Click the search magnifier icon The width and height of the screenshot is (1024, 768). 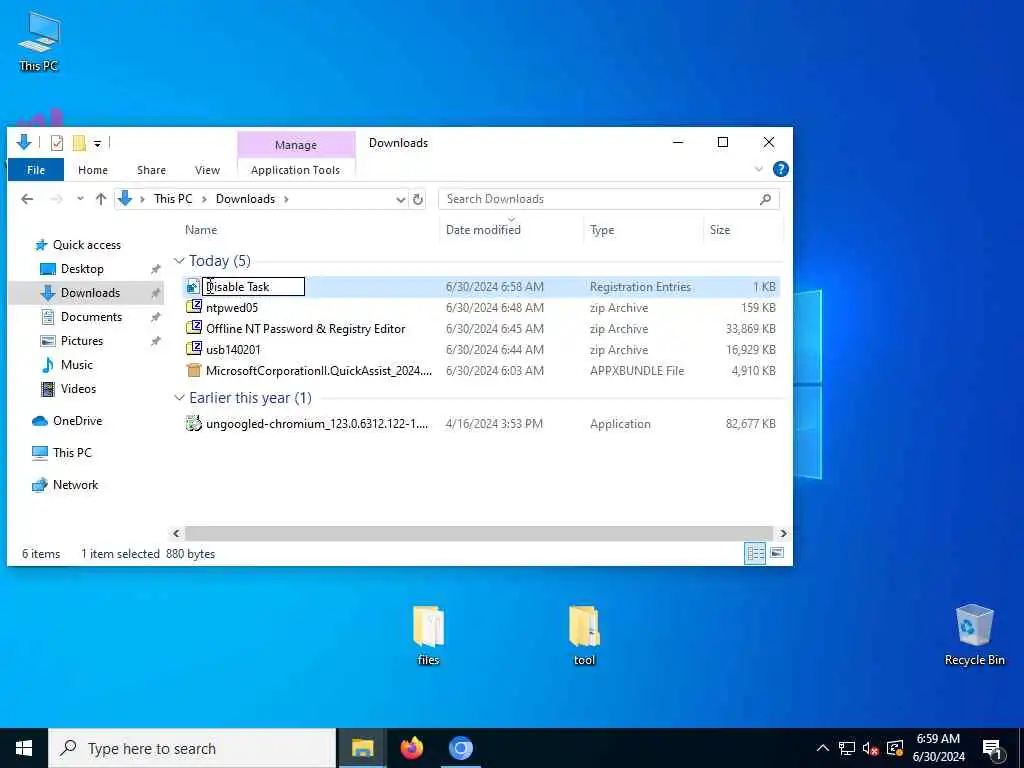point(766,199)
